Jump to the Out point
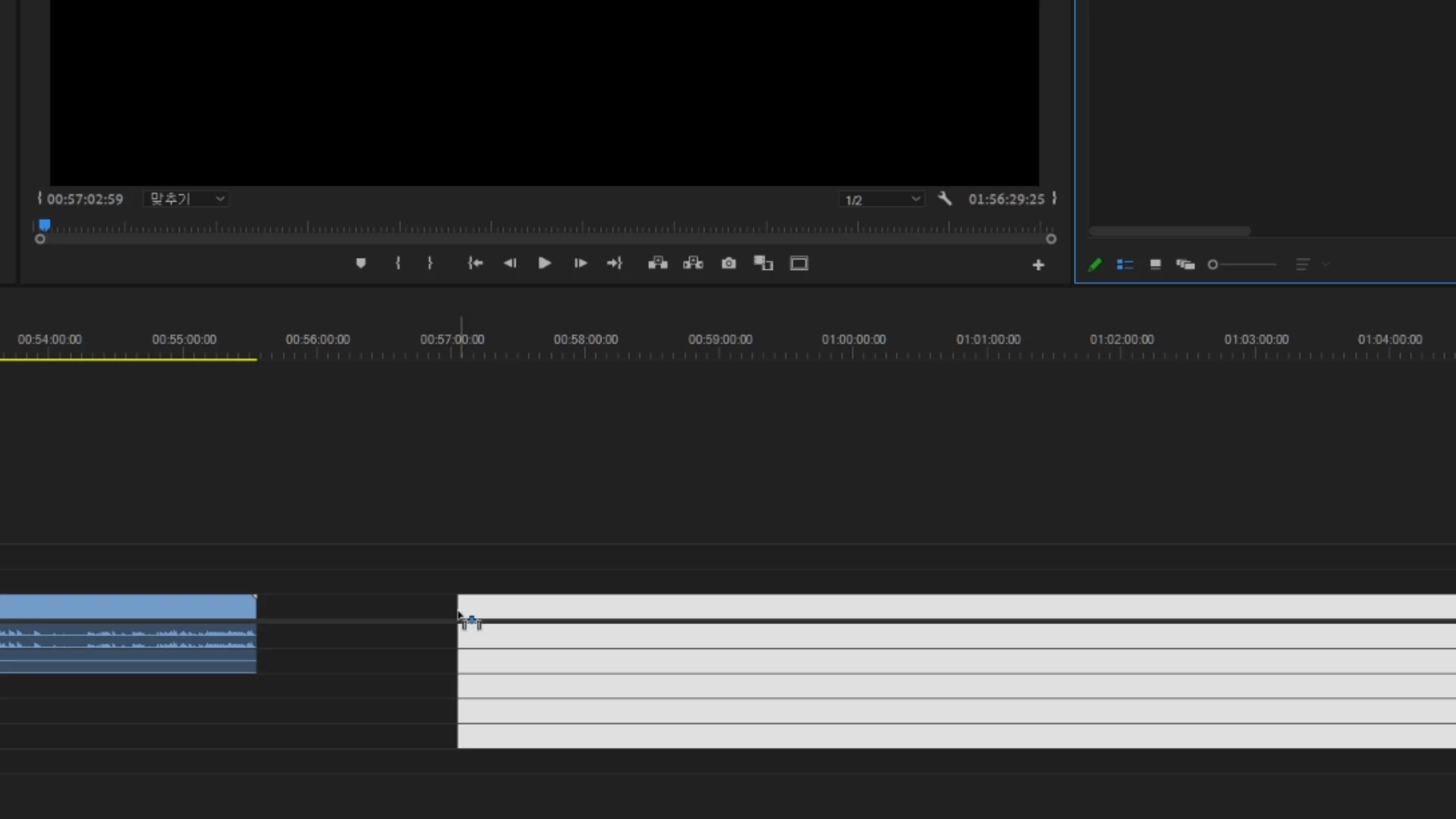 pos(614,263)
